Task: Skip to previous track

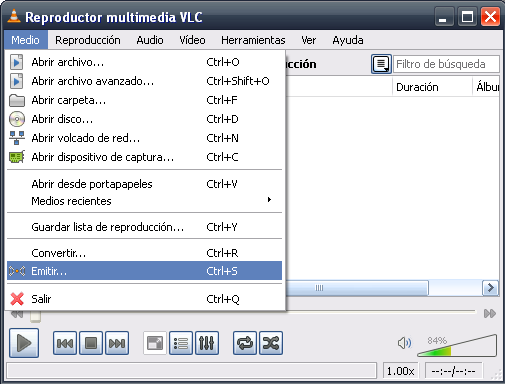Action: click(x=65, y=343)
